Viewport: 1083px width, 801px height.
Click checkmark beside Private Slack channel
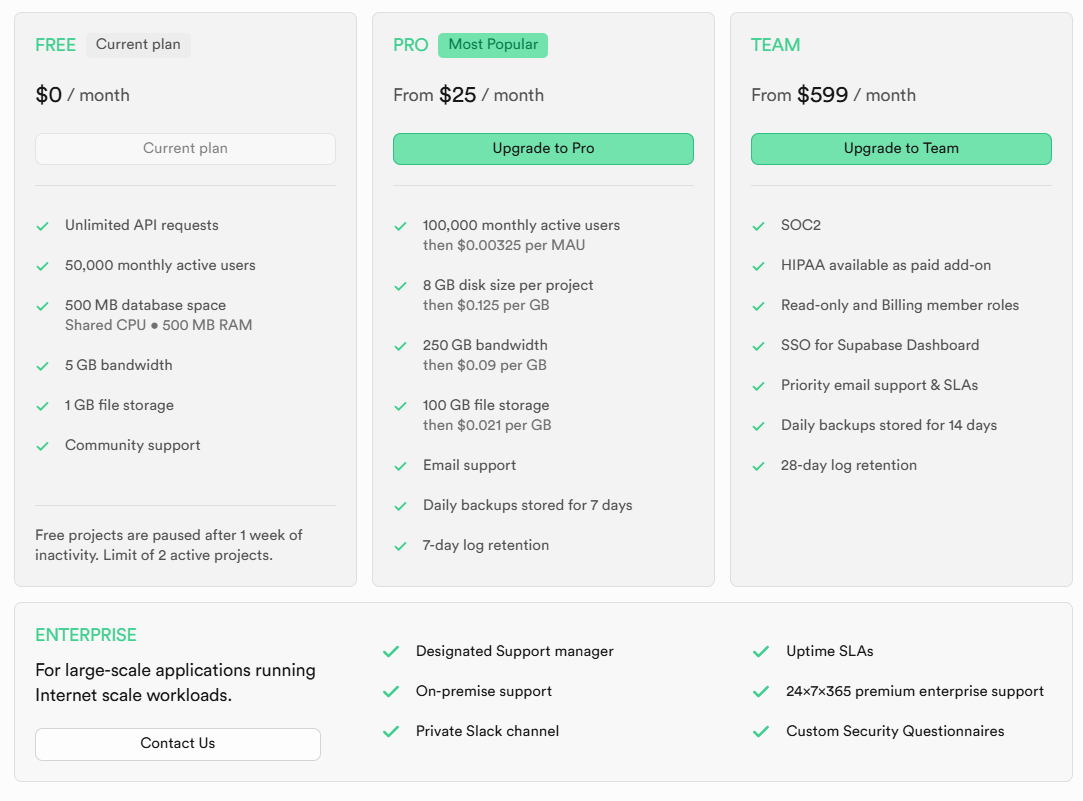pos(391,732)
